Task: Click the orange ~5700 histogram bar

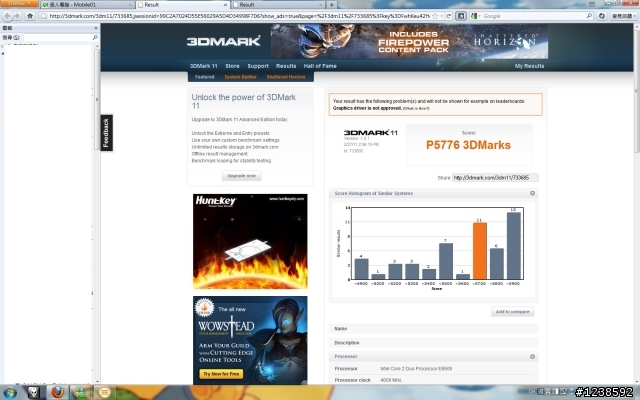Action: click(x=480, y=251)
